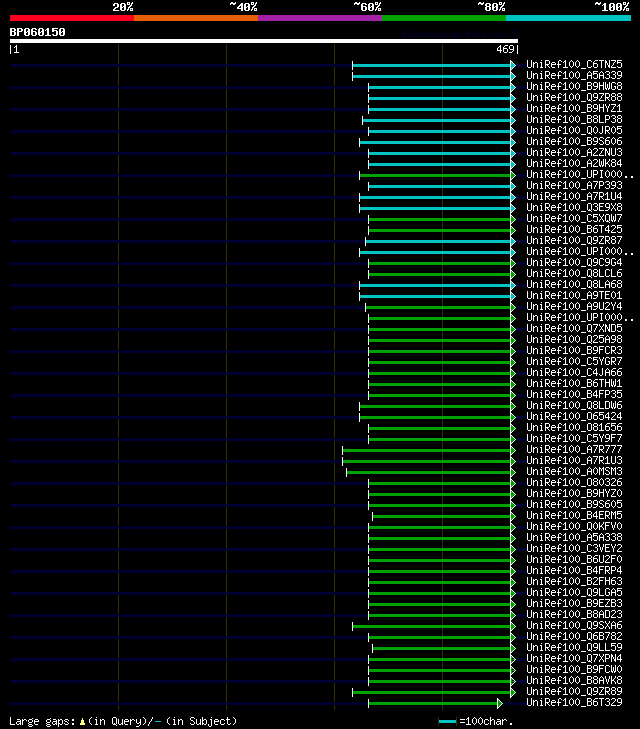Click the cyan ~100% legend segment

(x=568, y=18)
